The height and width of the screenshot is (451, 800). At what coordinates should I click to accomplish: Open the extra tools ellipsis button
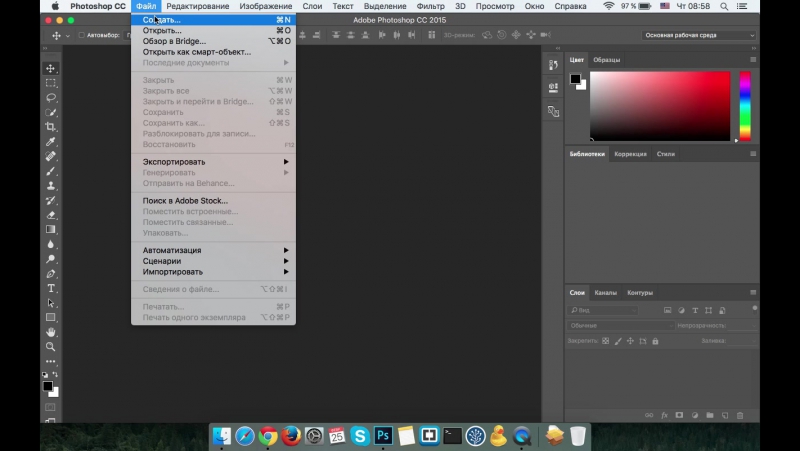(51, 361)
